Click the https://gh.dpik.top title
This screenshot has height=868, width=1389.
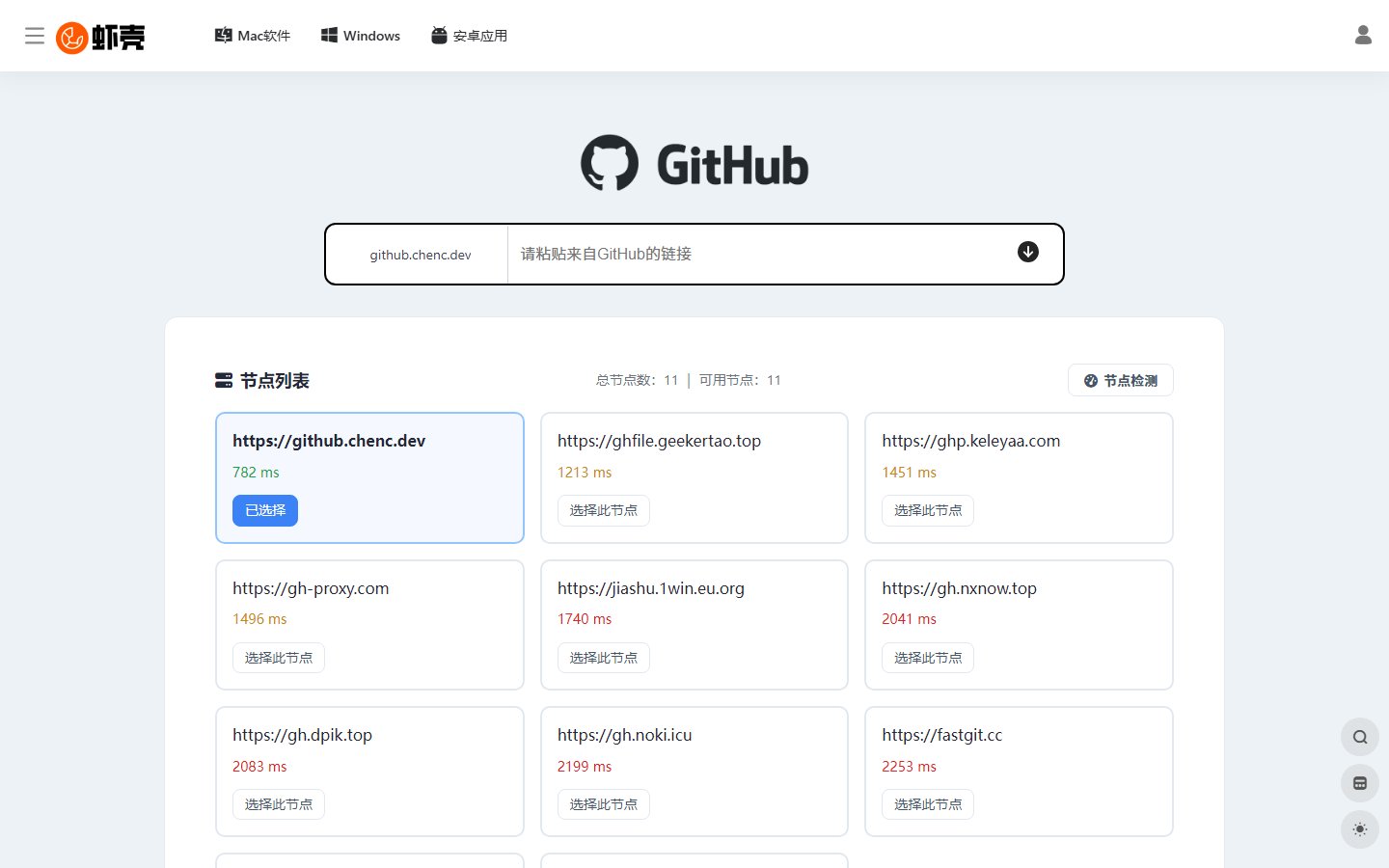[302, 735]
